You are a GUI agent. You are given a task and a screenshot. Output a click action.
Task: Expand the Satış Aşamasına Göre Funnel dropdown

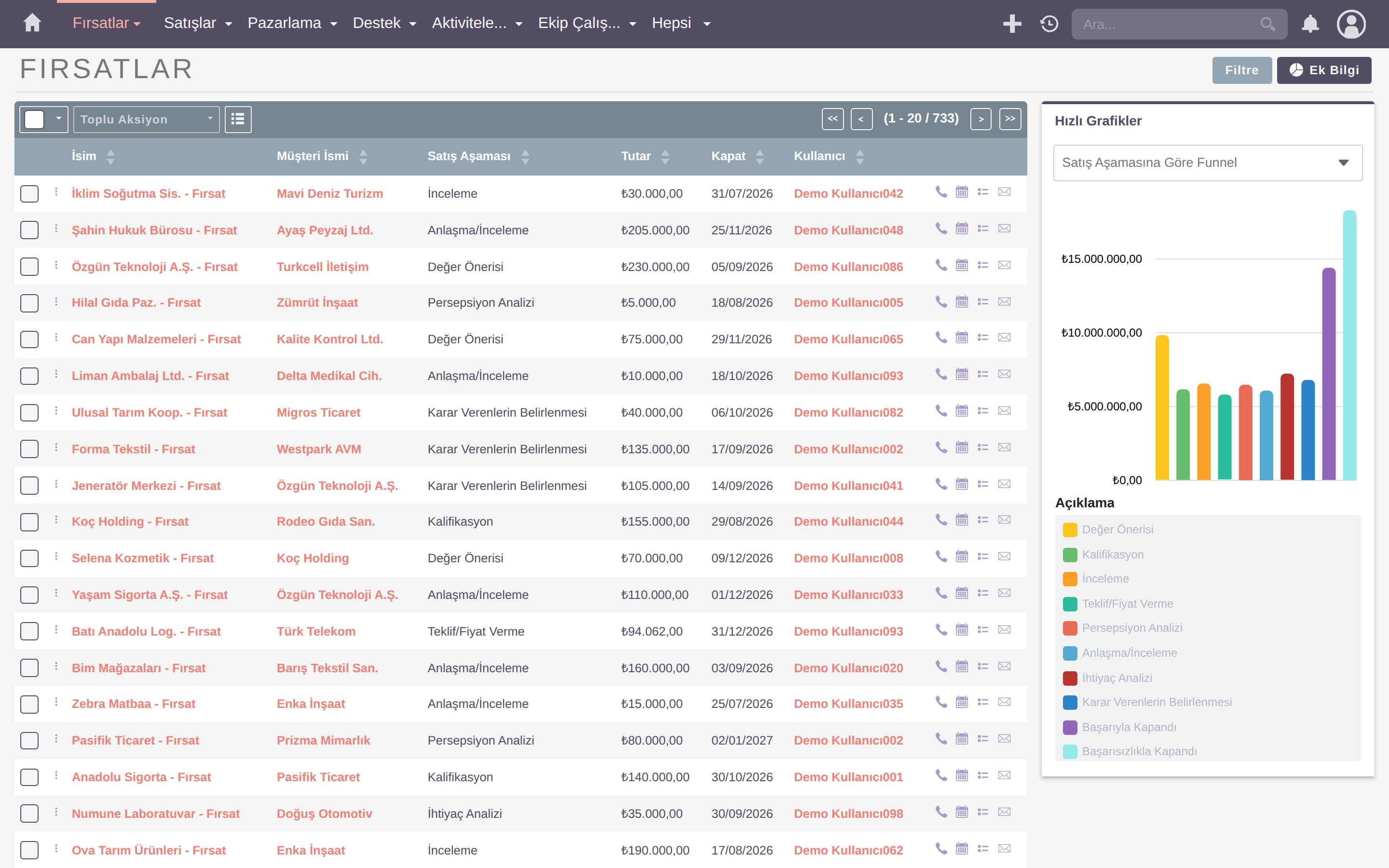1208,163
